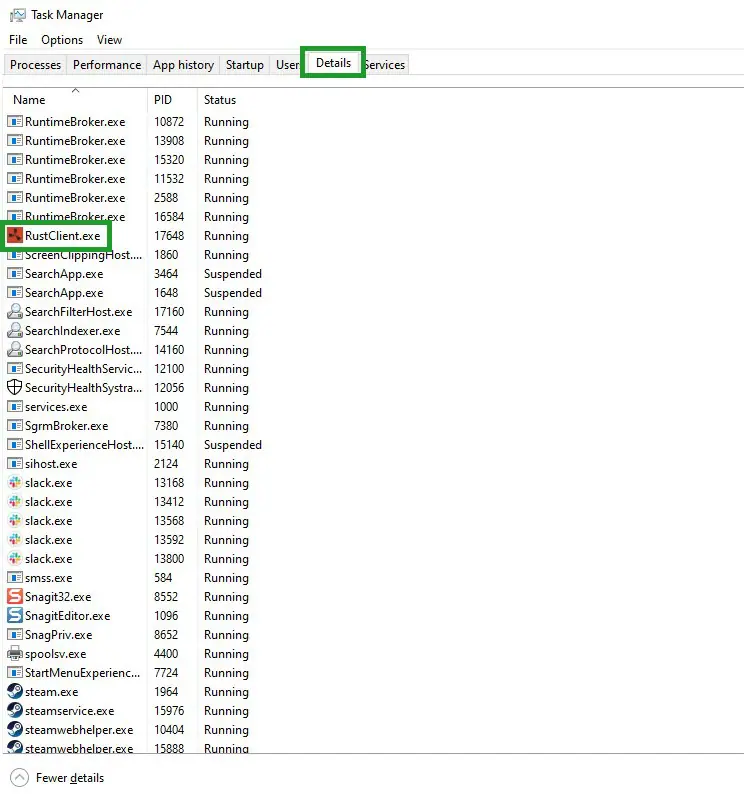Select RuntimeBroker.exe with PID 11532
Screen dimensions: 744x794
[75, 179]
